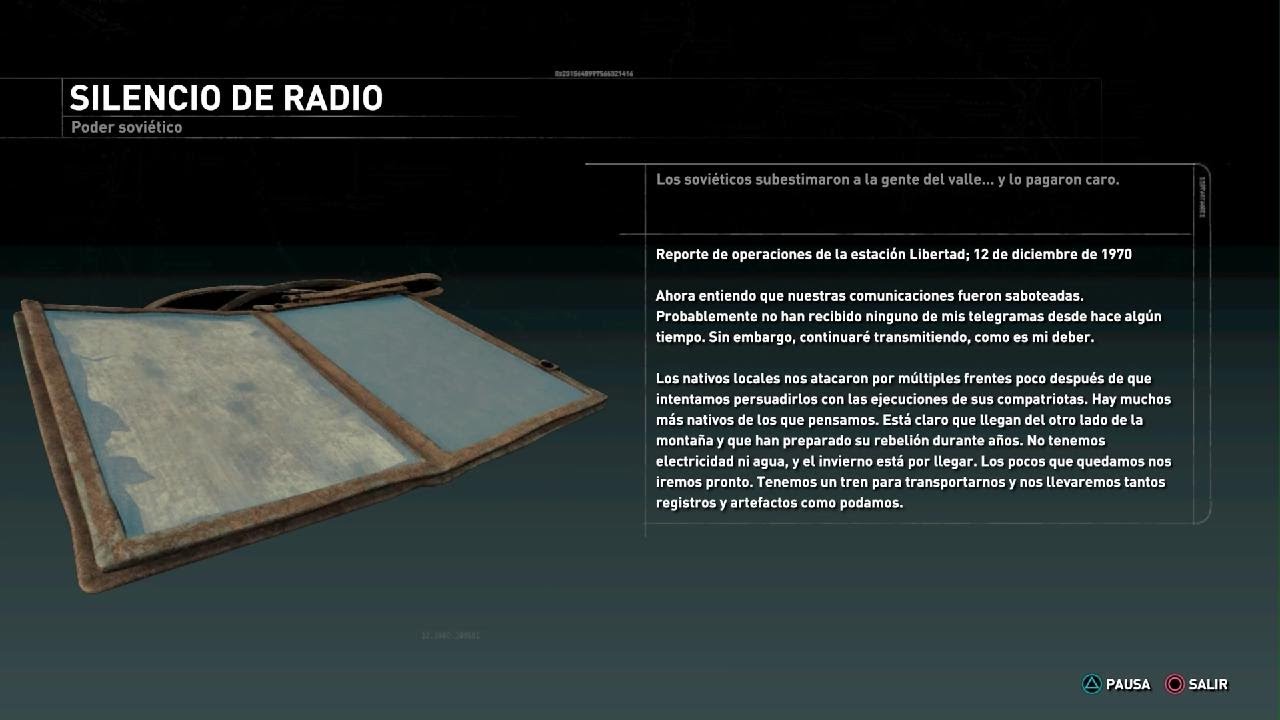Image resolution: width=1280 pixels, height=720 pixels.
Task: Click the triangle button icon for Pausa
Action: pos(1091,684)
